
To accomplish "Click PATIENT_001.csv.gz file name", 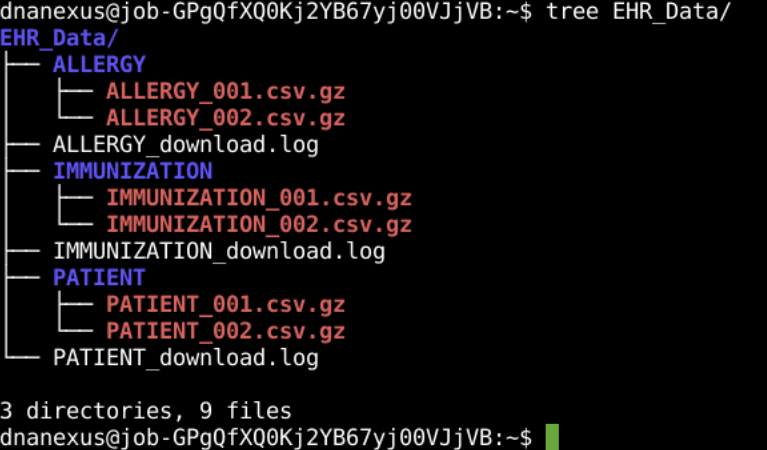I will [x=226, y=305].
